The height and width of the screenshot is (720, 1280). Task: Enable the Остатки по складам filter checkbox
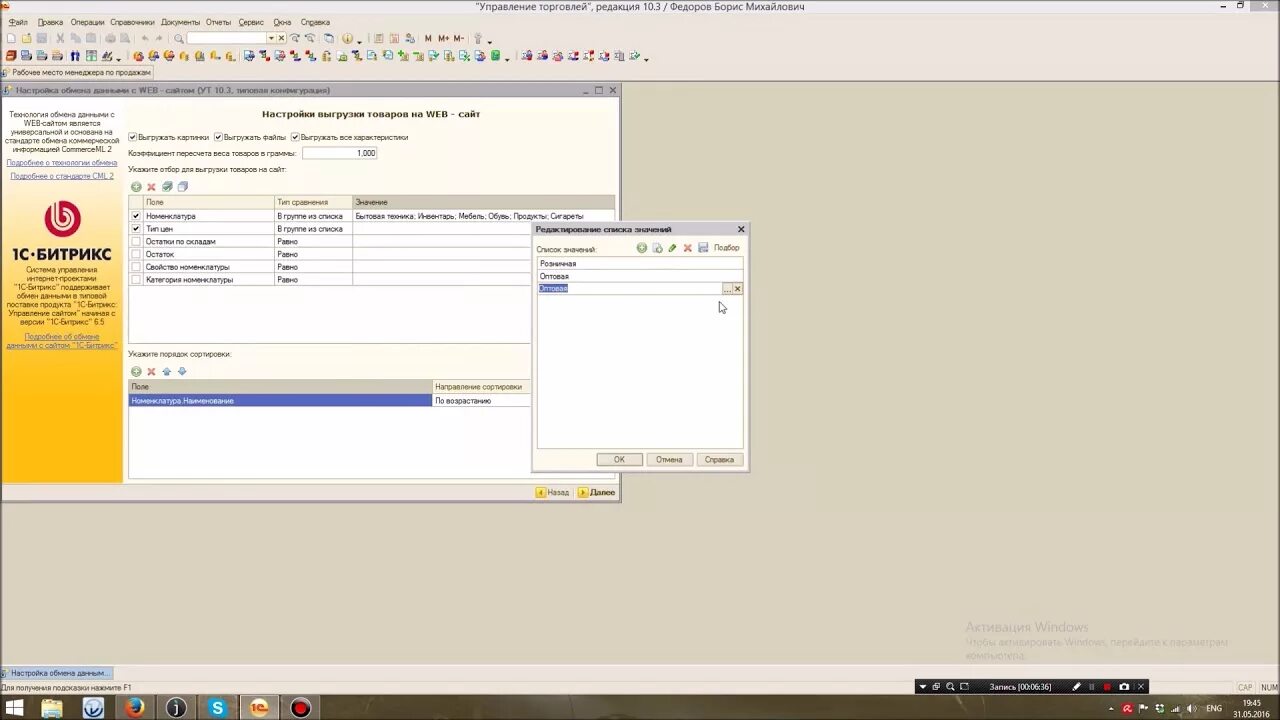pyautogui.click(x=136, y=241)
